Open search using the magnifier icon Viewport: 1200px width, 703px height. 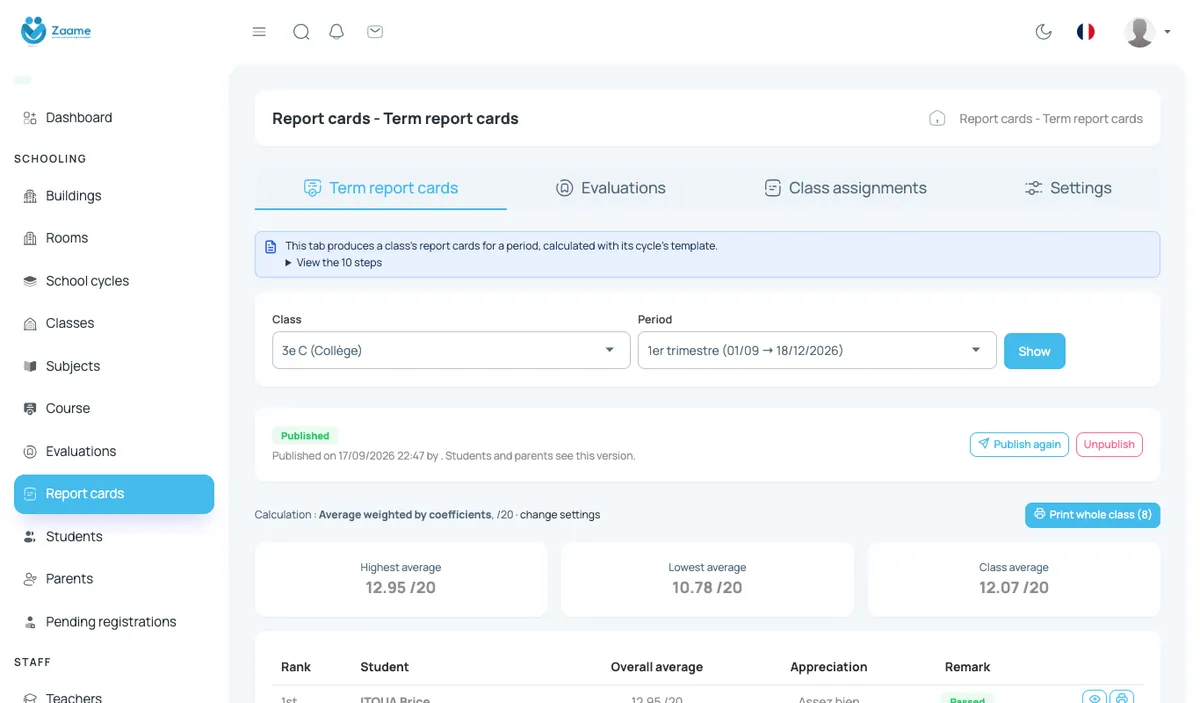click(x=301, y=32)
